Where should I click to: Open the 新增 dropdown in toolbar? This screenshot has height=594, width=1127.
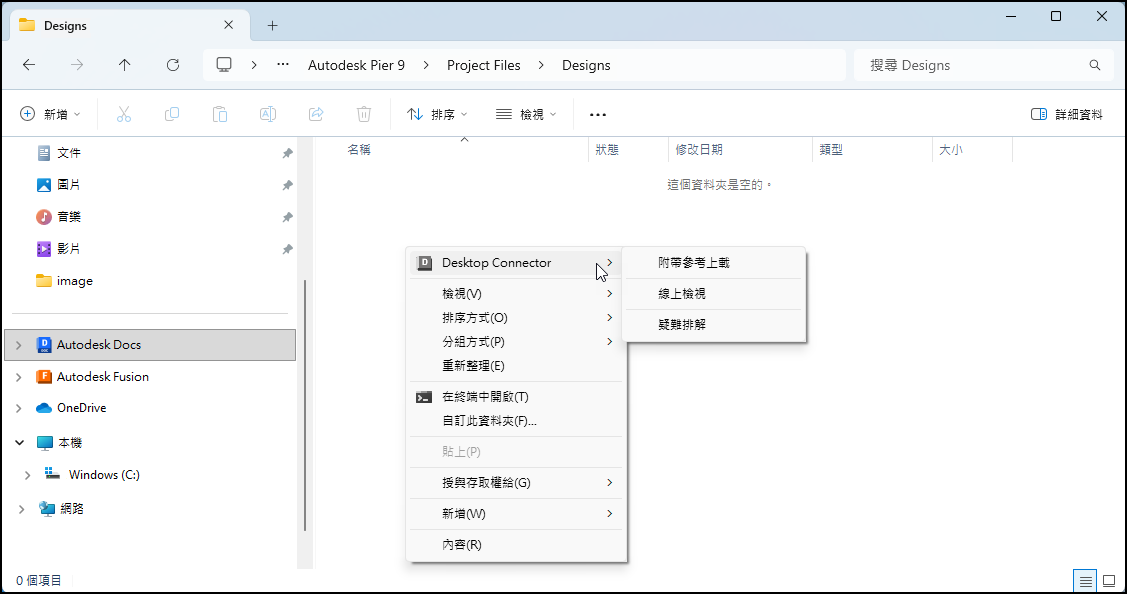pyautogui.click(x=50, y=114)
